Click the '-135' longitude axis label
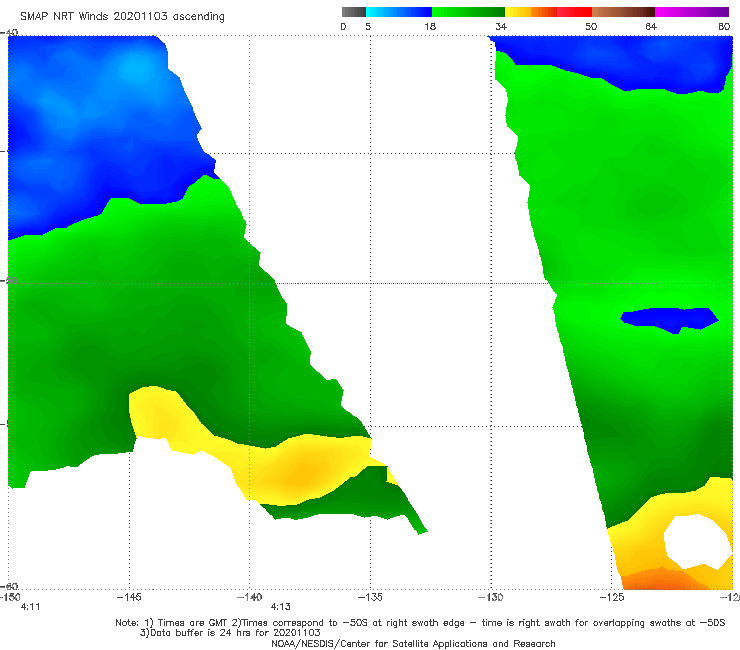The height and width of the screenshot is (650, 740). point(370,597)
